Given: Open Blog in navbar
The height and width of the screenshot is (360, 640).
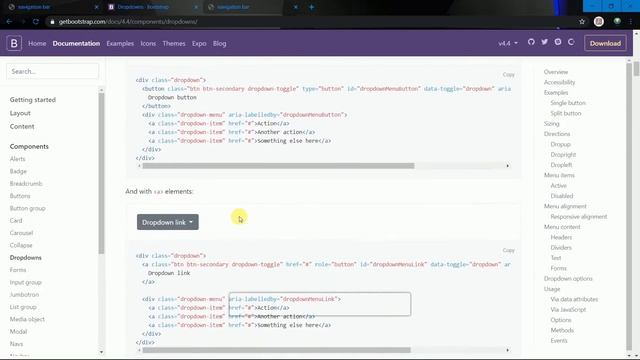Looking at the screenshot, I should pos(220,43).
